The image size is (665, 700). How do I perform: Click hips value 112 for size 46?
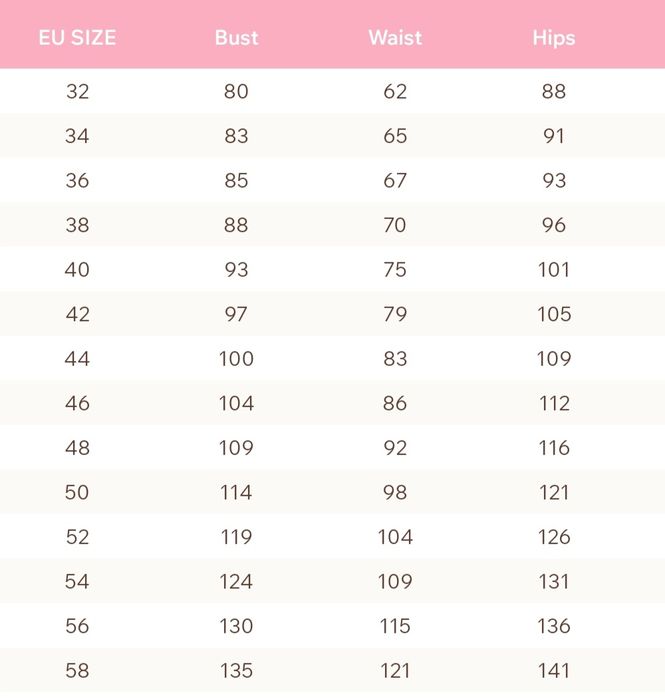pos(553,403)
